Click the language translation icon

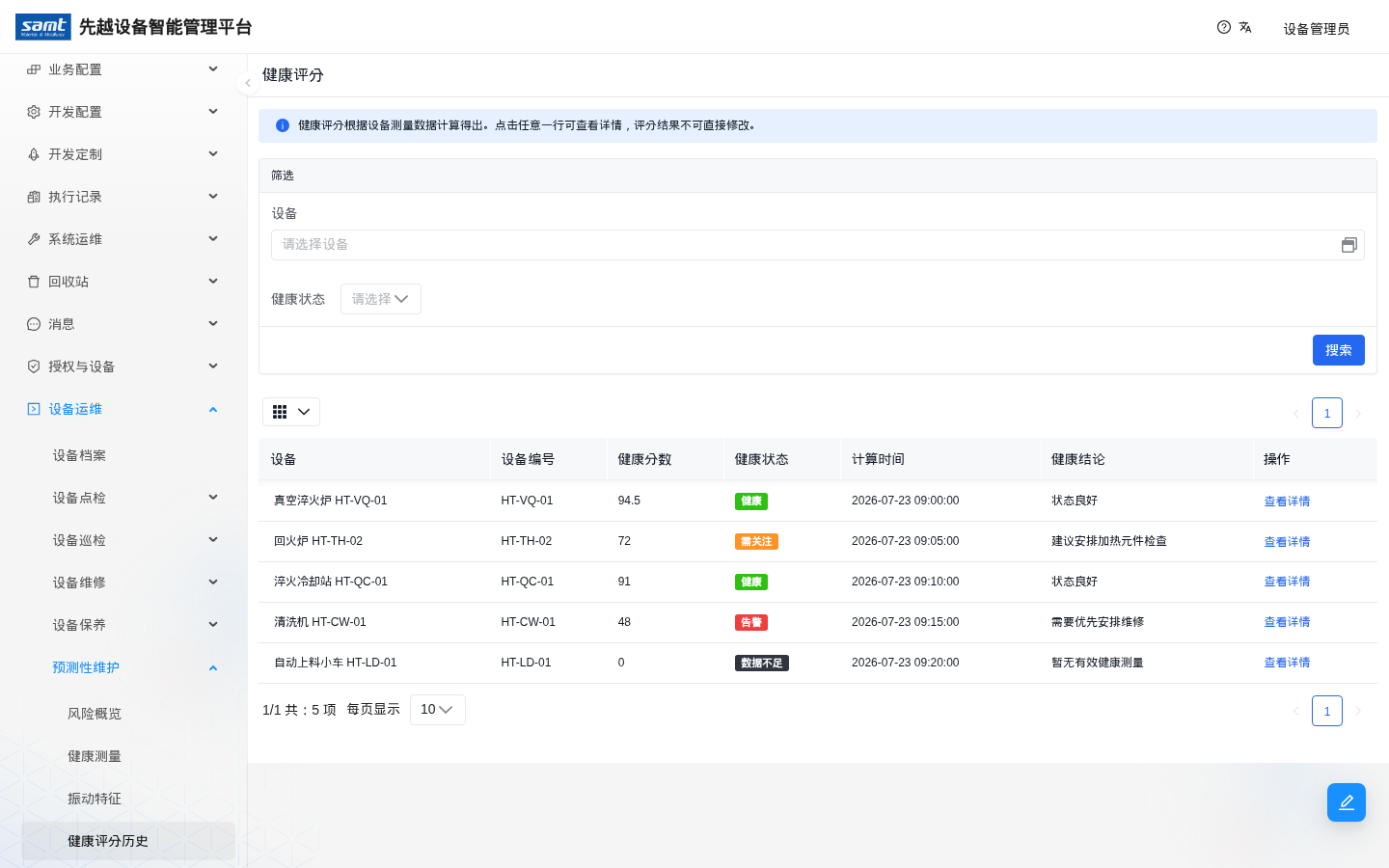(1245, 27)
